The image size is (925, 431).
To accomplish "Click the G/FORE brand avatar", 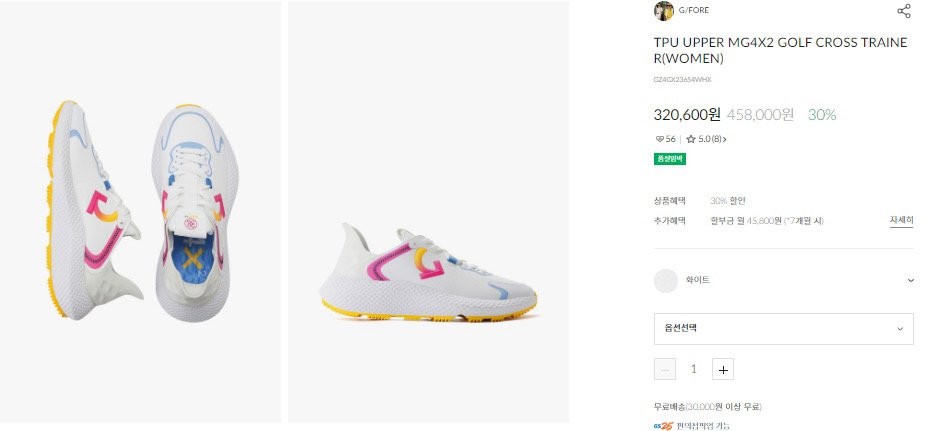I will [x=663, y=11].
